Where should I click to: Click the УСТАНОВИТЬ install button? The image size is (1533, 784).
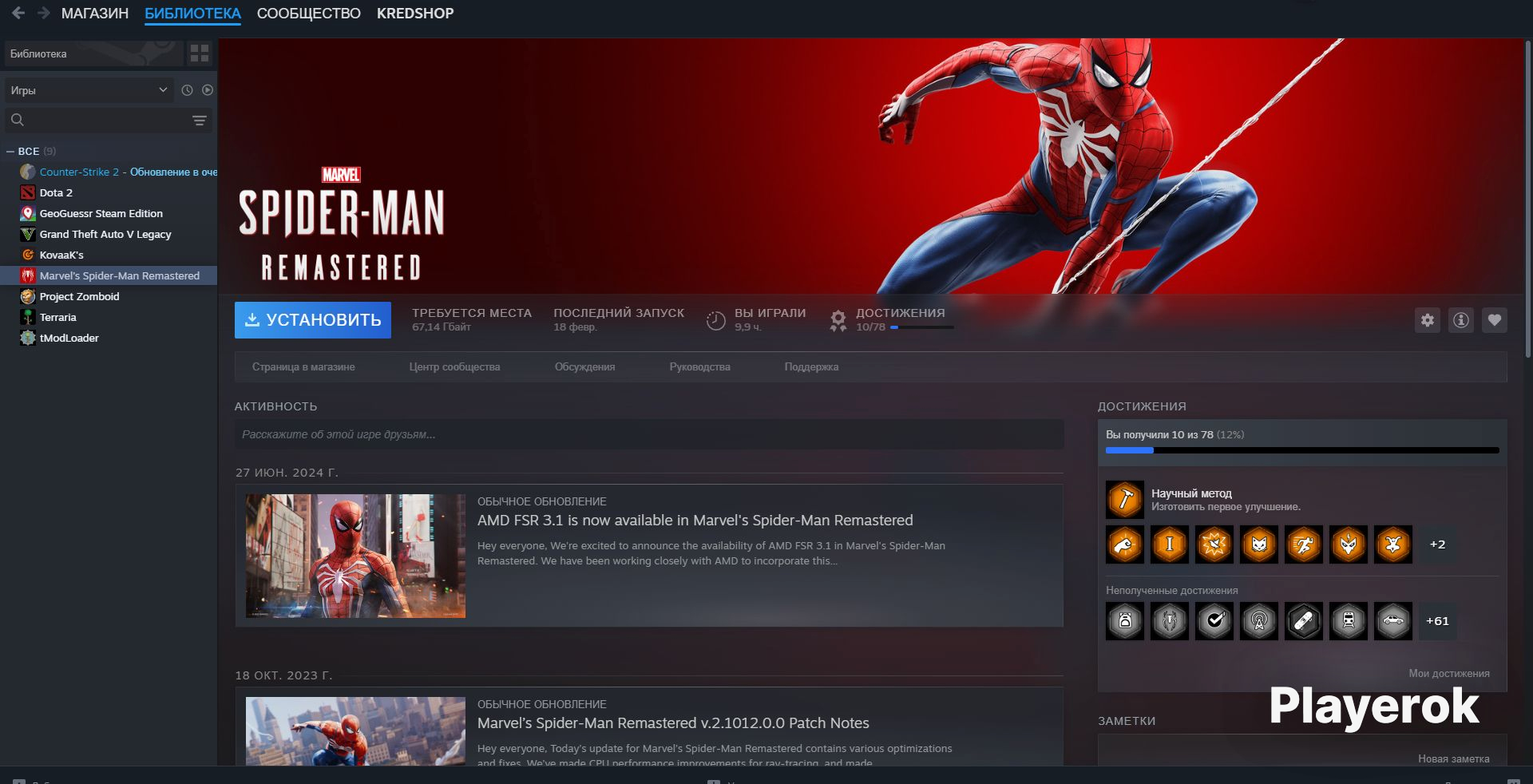coord(313,320)
